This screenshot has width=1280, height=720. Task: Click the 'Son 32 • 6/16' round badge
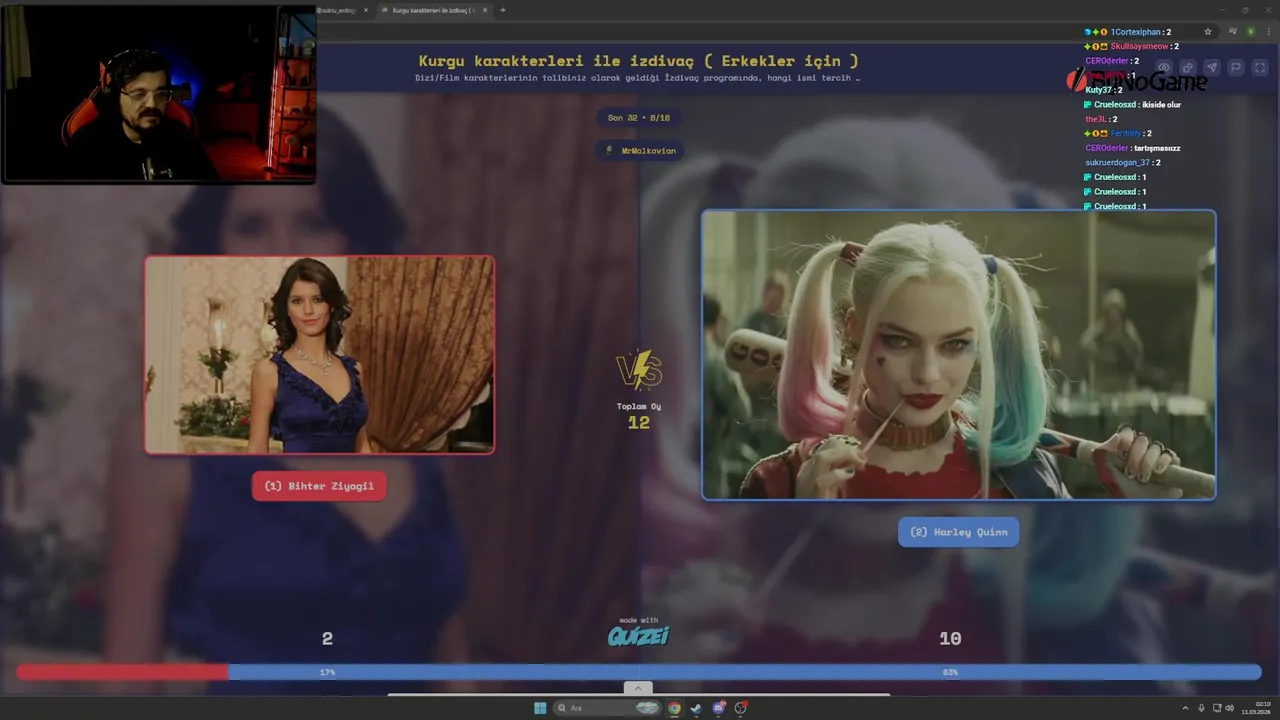[x=639, y=118]
